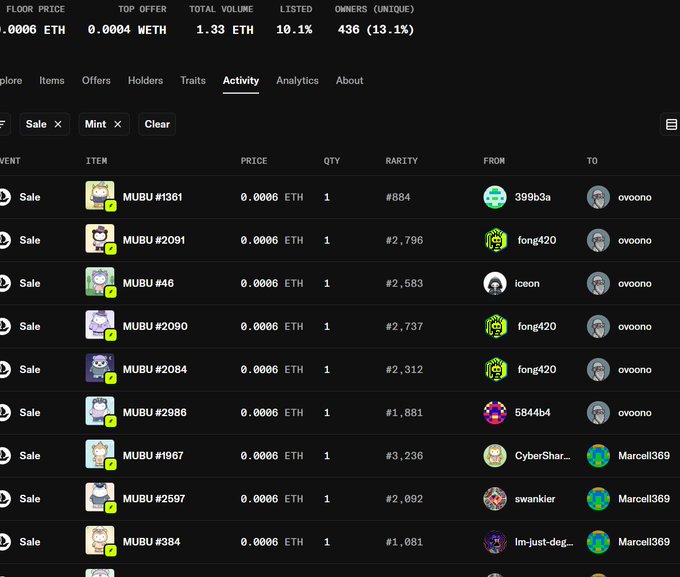Click ovoono avatar in MUBU #46 row
680x577 pixels.
pos(598,283)
